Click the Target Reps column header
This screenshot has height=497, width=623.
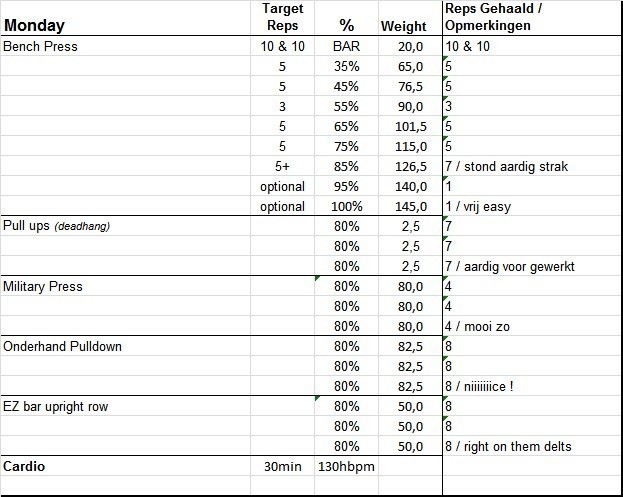click(x=281, y=17)
